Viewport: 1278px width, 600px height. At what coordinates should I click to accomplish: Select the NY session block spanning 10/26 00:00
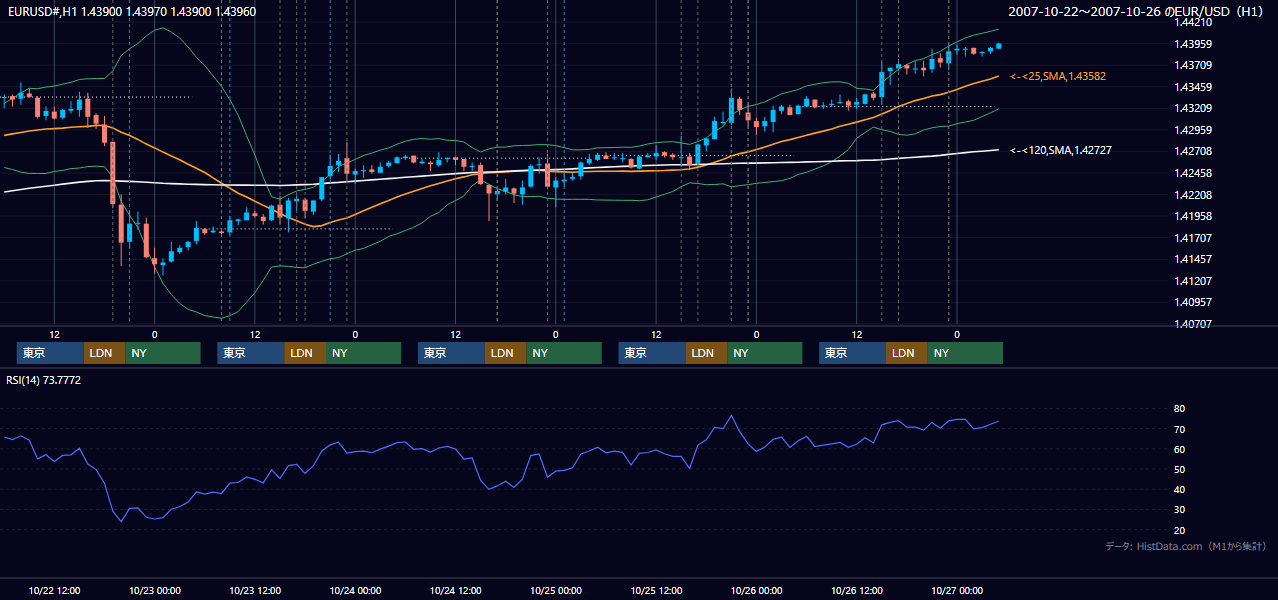point(764,353)
